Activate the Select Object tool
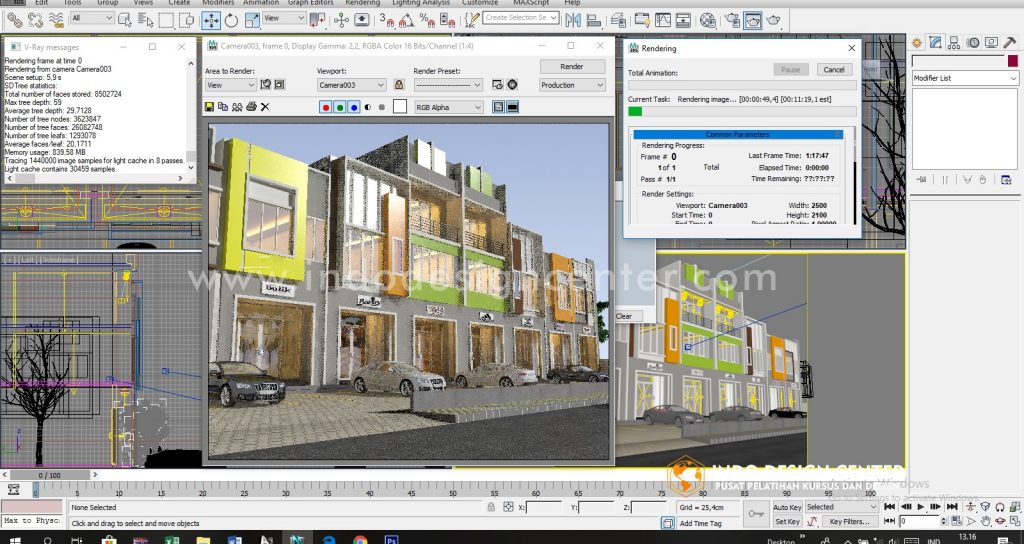 (x=124, y=20)
